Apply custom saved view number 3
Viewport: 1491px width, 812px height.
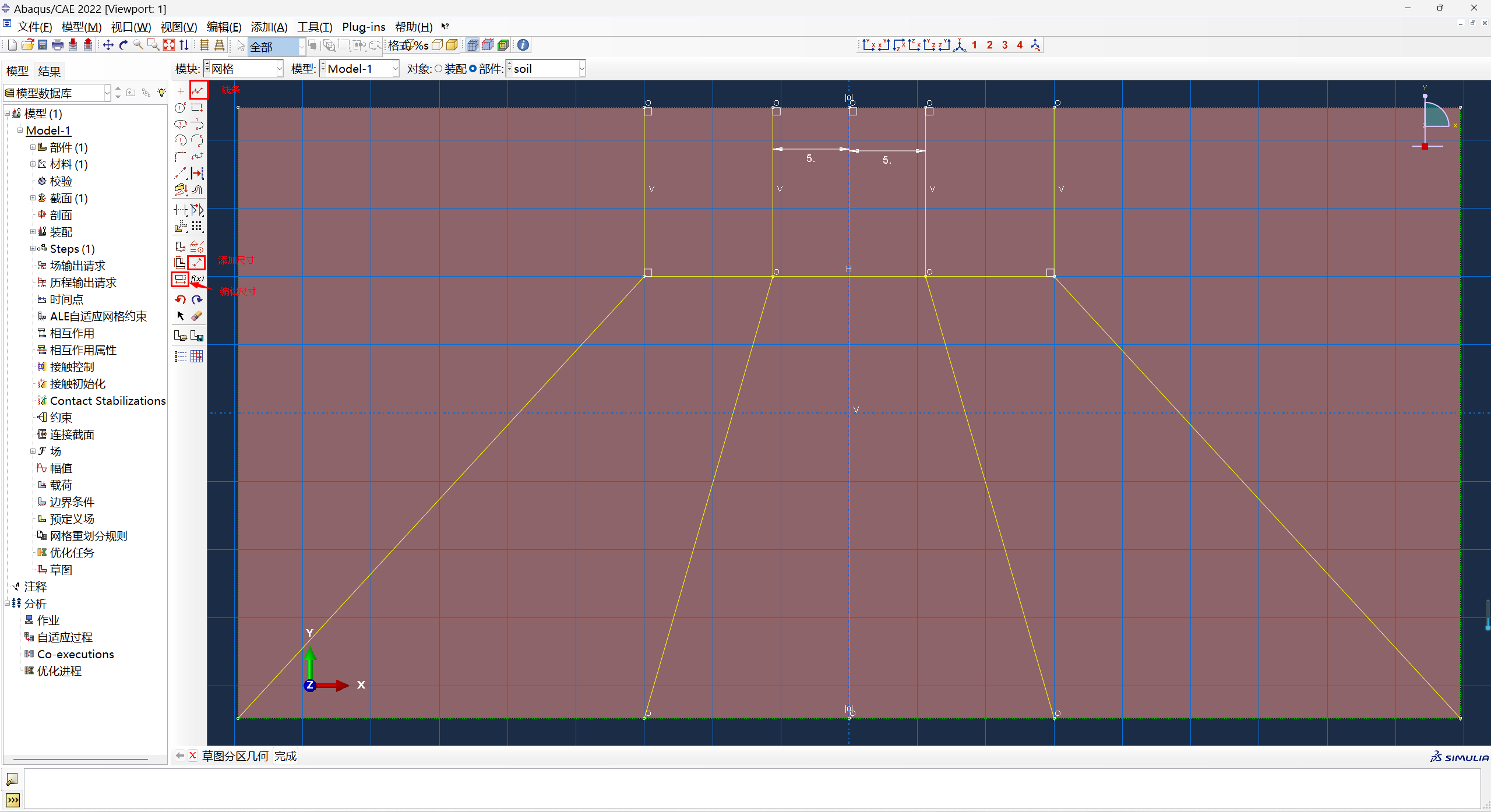(1004, 45)
